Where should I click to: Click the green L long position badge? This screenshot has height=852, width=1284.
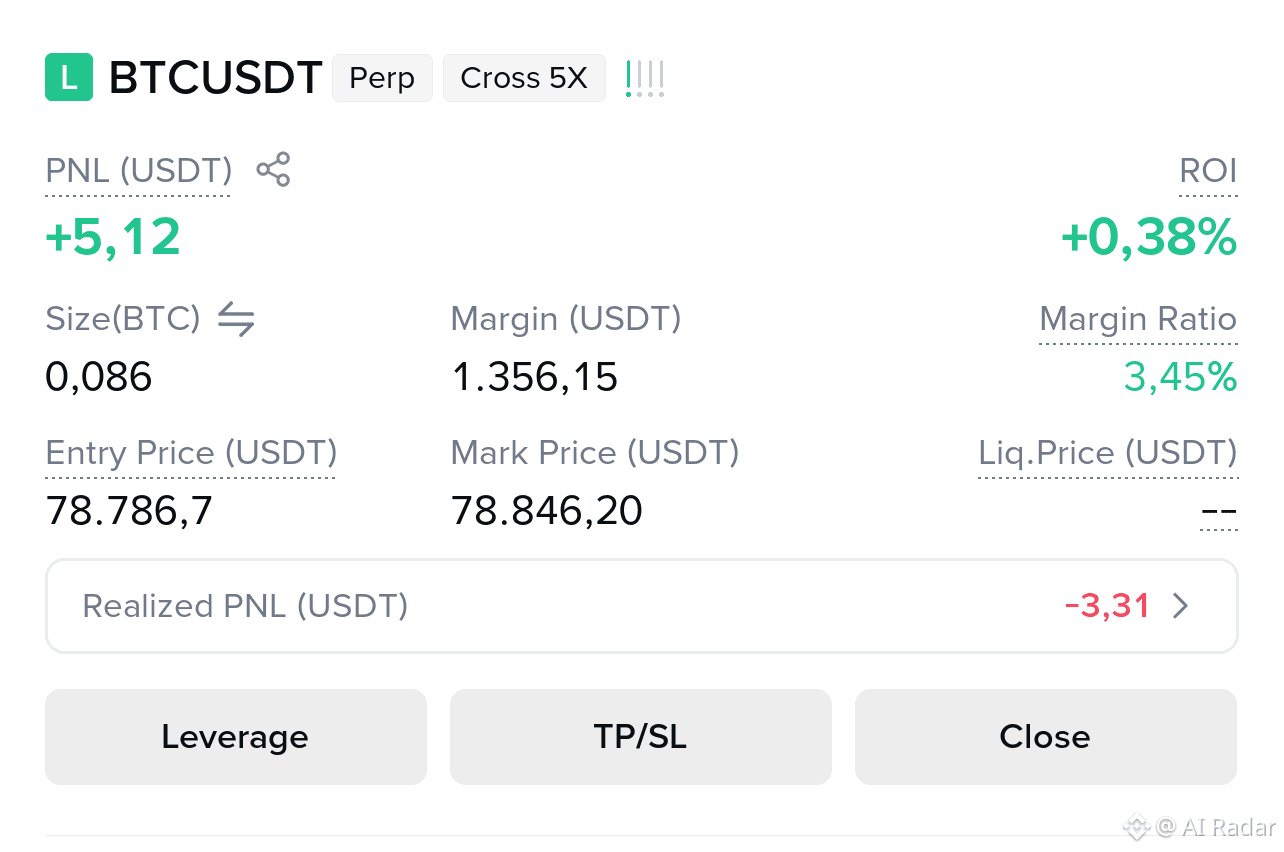click(69, 78)
